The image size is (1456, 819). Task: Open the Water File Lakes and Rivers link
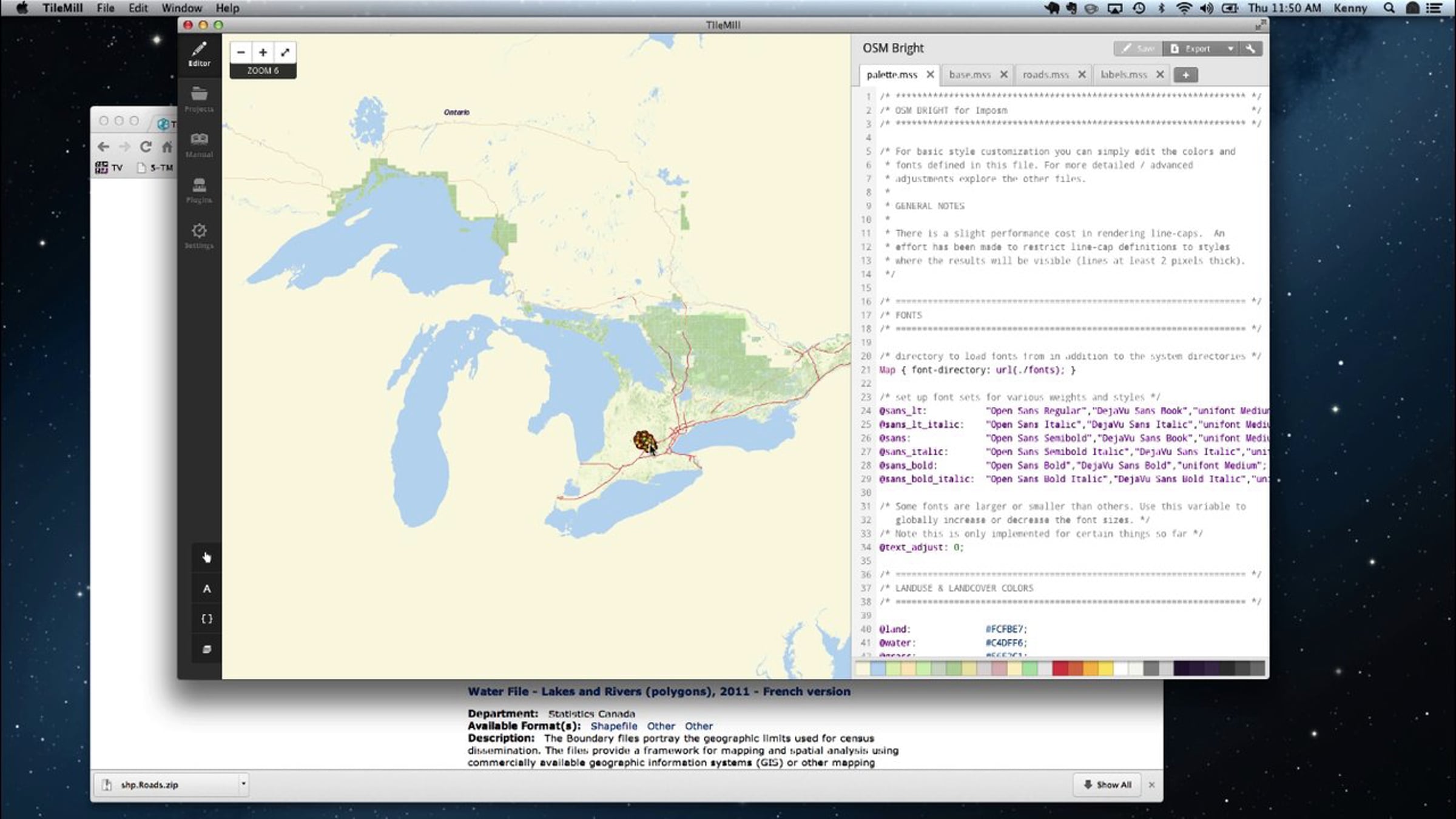pos(659,692)
